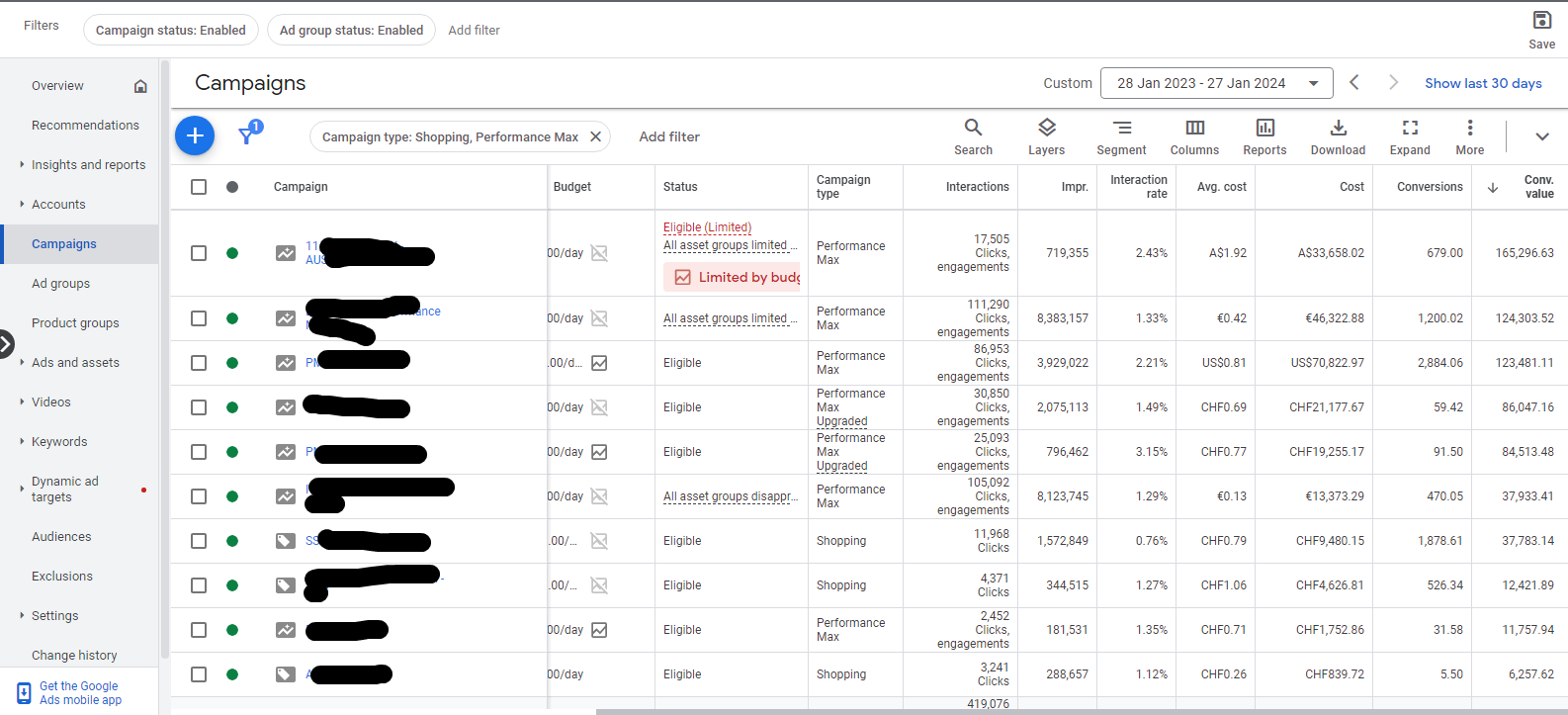Open the Layers toolbar option
The height and width of the screenshot is (715, 1568).
[1046, 136]
